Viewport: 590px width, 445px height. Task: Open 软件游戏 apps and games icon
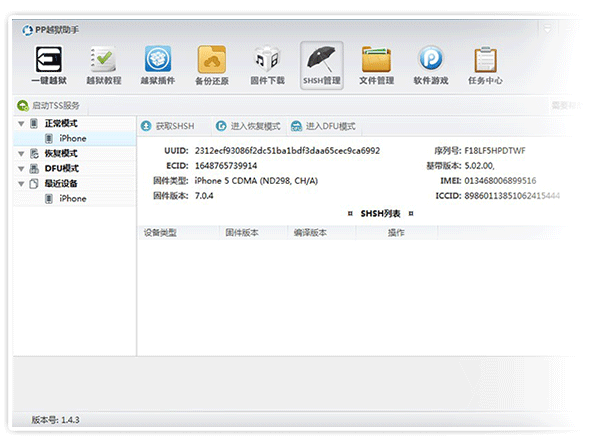point(431,66)
